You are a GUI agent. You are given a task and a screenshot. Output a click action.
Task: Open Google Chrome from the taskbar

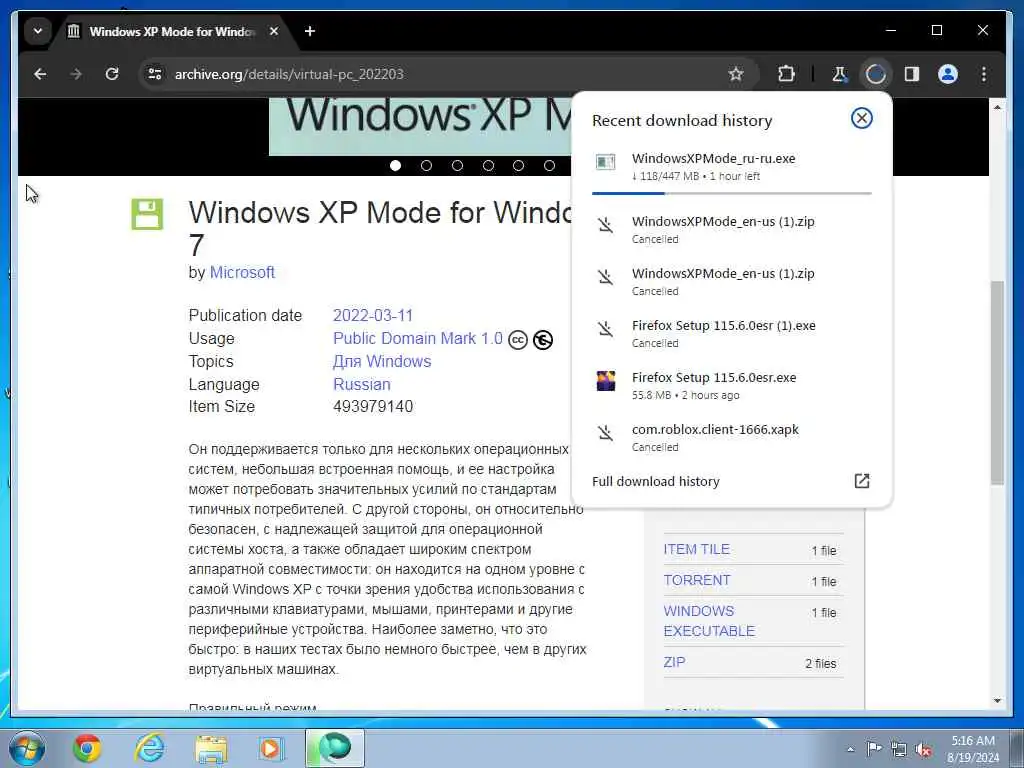point(87,748)
